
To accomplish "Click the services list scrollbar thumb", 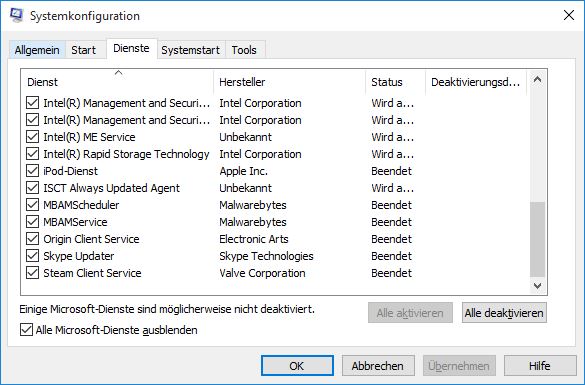I will 537,240.
